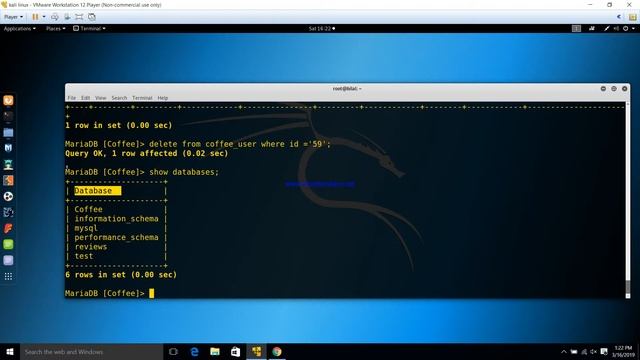Launch Metasploit M icon in Kali dock
The height and width of the screenshot is (360, 640).
8,148
